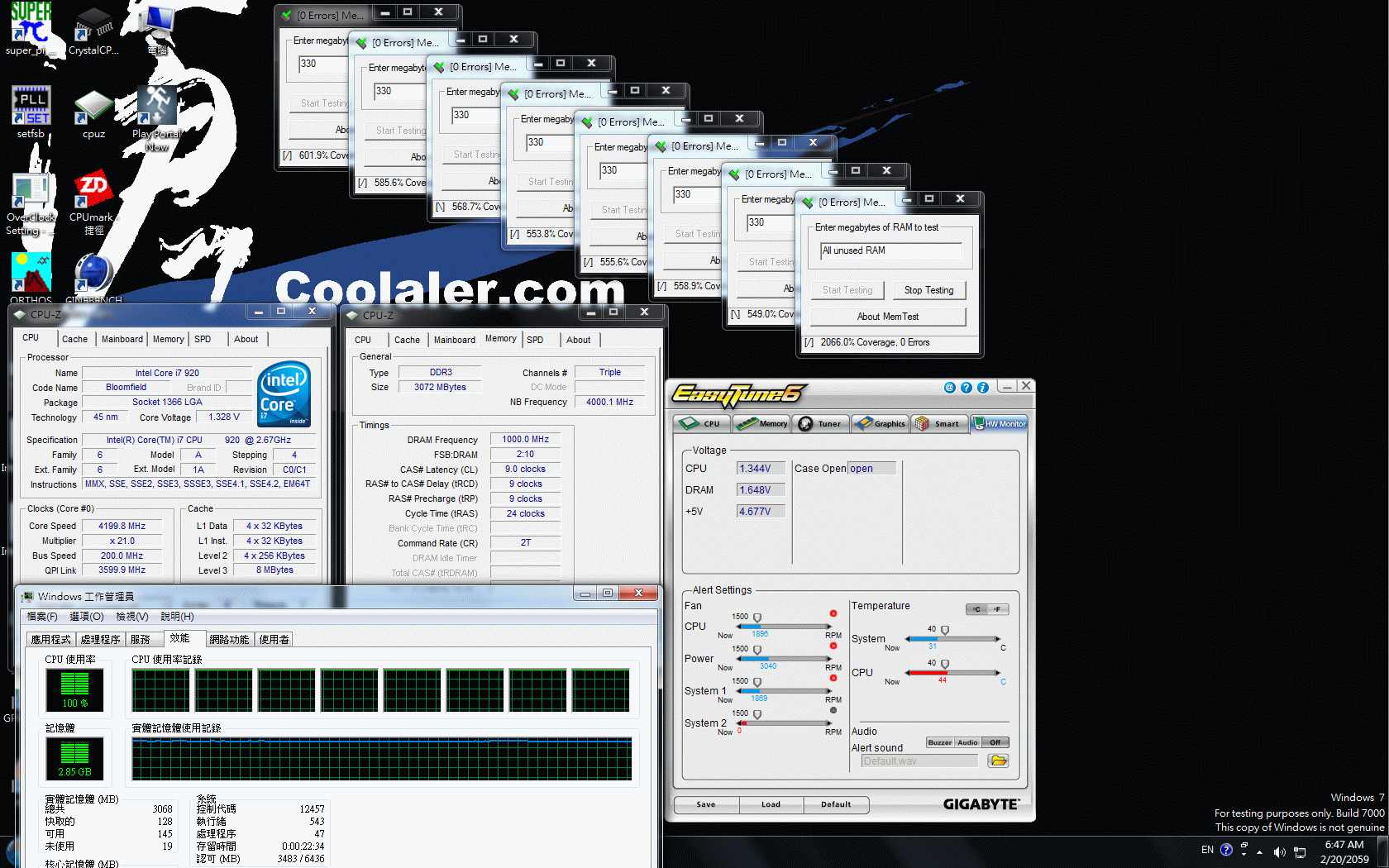Viewport: 1389px width, 868px height.
Task: Set alert sound to Buzzer
Action: point(940,742)
